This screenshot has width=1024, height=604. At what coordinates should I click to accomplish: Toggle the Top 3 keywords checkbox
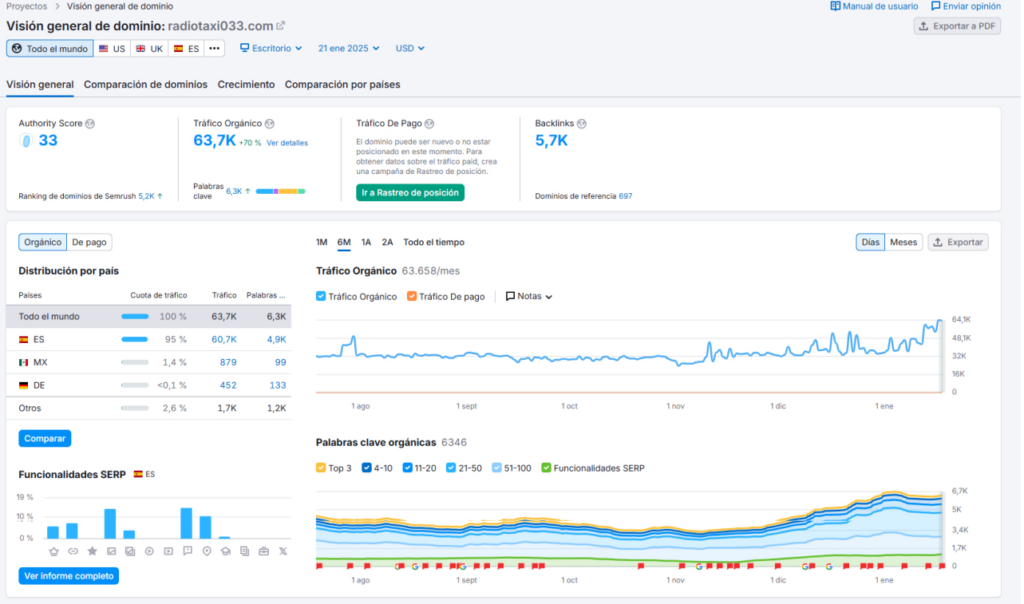point(321,468)
